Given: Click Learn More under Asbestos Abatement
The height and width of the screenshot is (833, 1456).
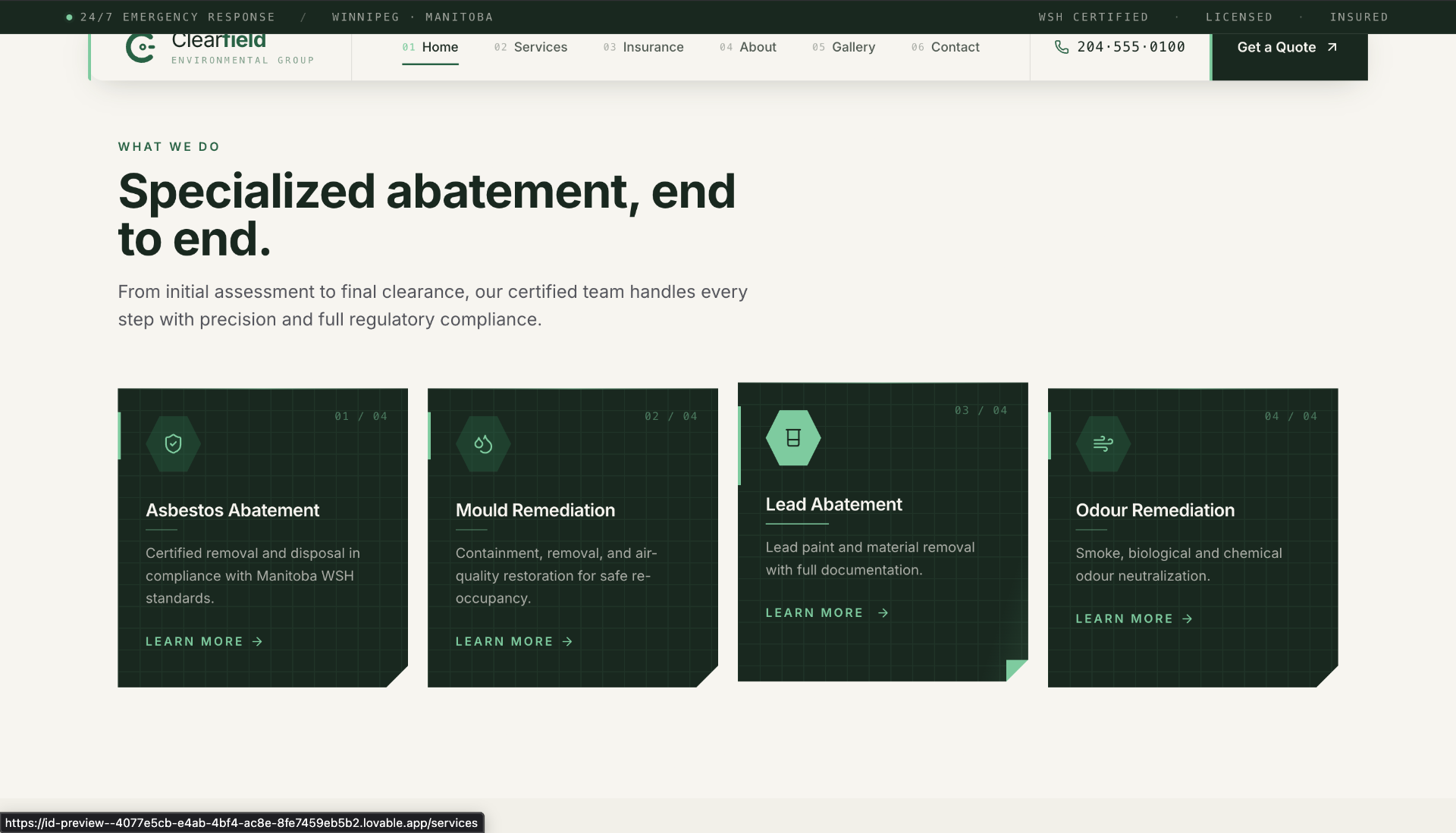Looking at the screenshot, I should pos(204,641).
